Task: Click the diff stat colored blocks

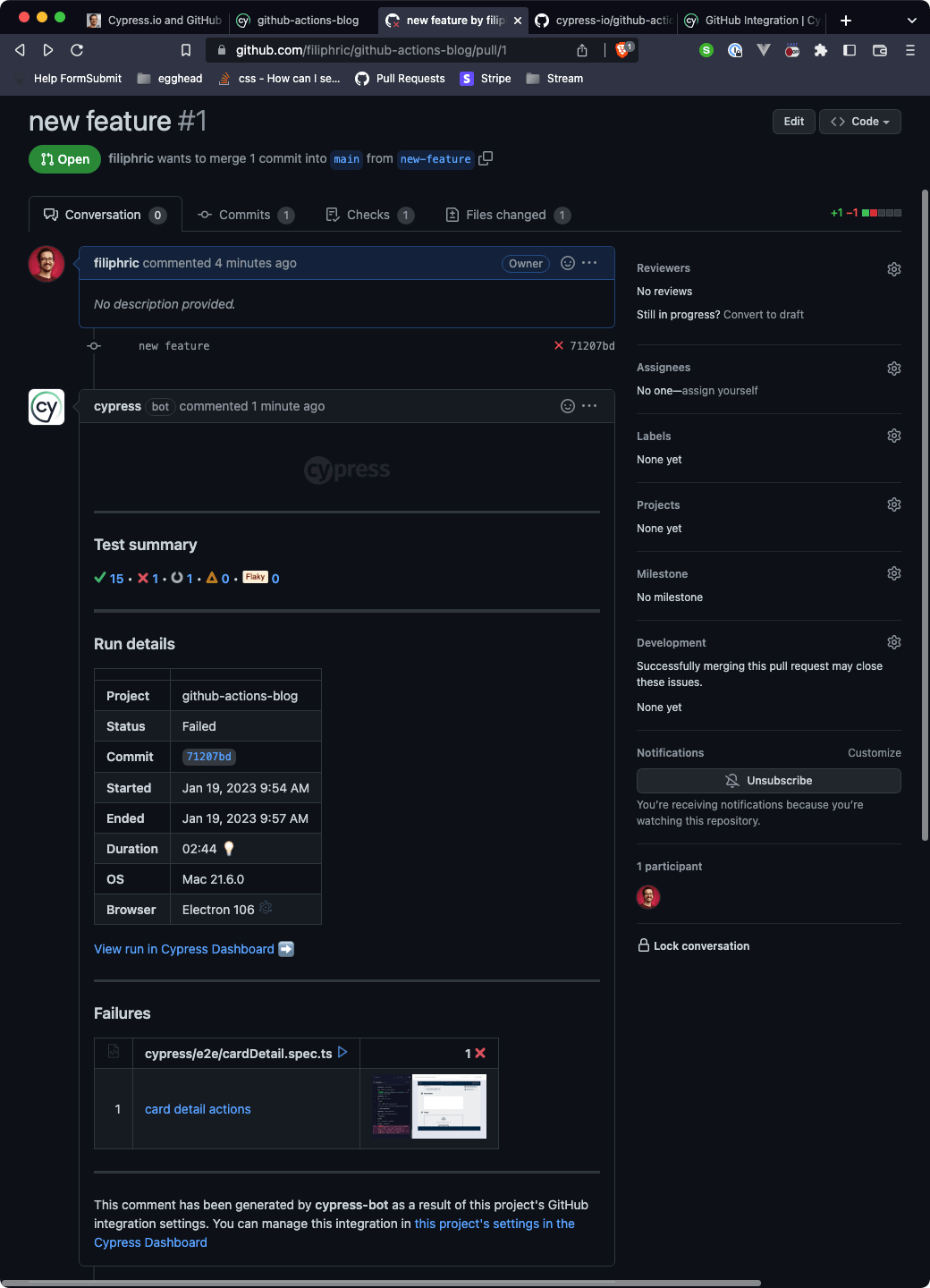Action: click(882, 212)
